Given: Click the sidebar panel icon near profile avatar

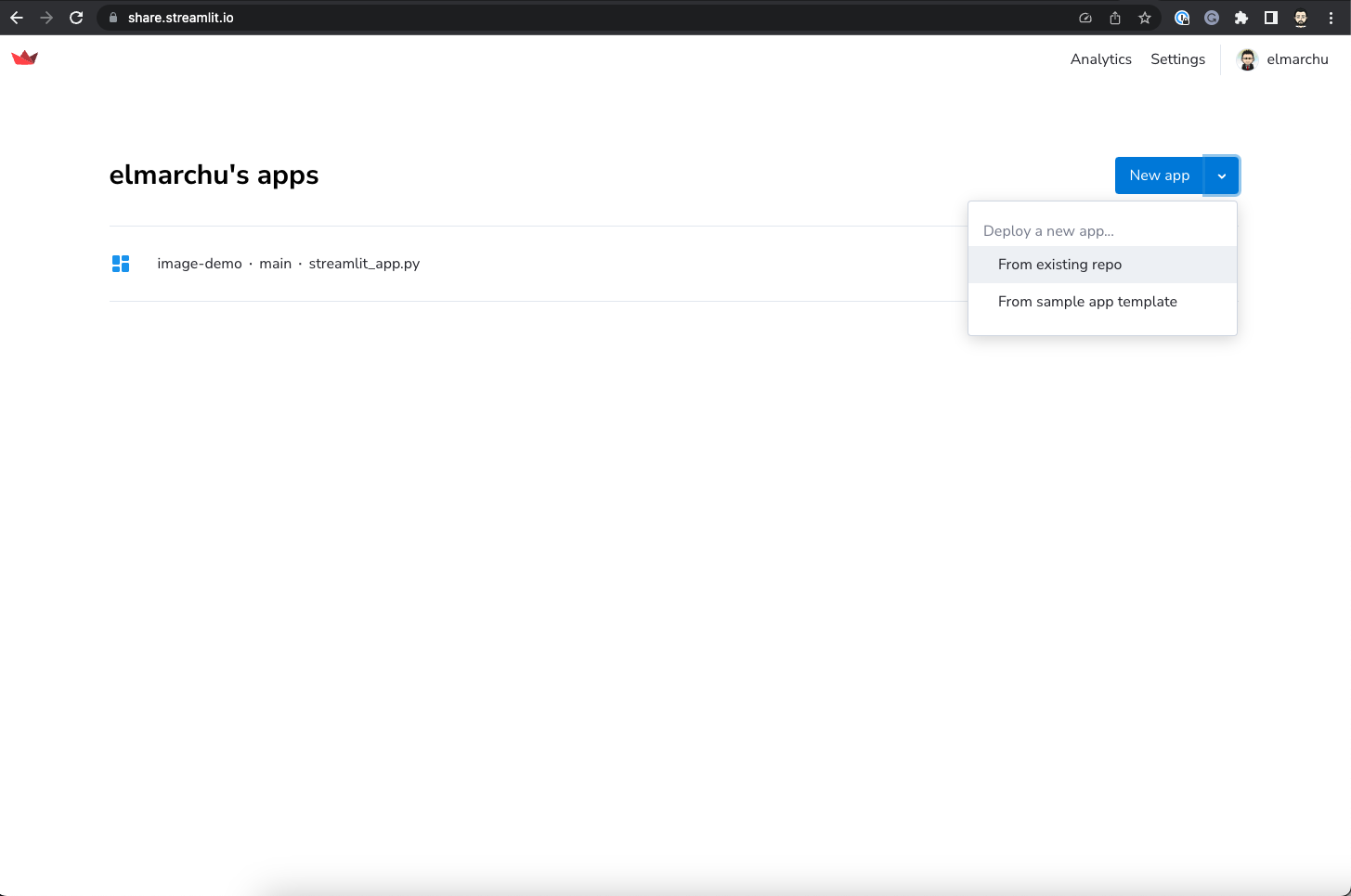Looking at the screenshot, I should click(1271, 18).
